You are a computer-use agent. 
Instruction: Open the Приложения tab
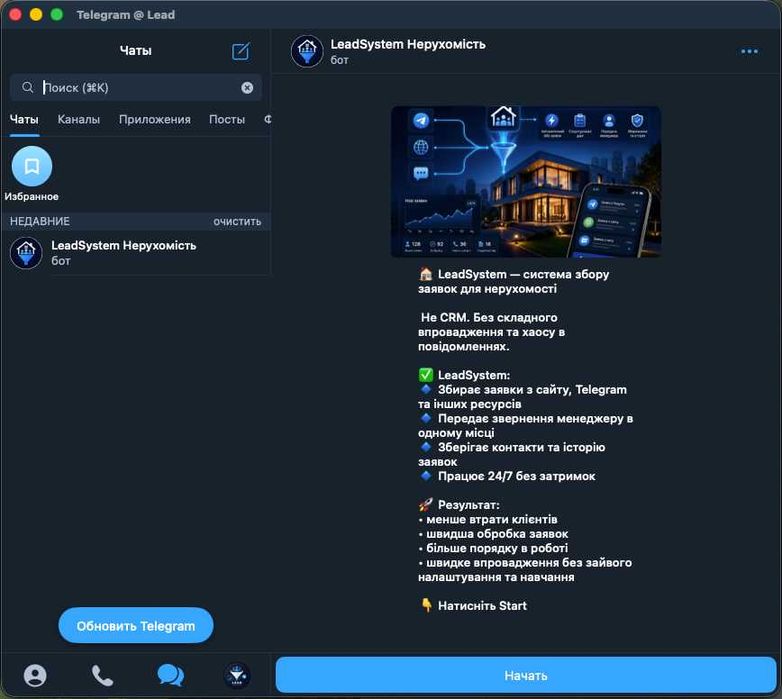tap(155, 120)
